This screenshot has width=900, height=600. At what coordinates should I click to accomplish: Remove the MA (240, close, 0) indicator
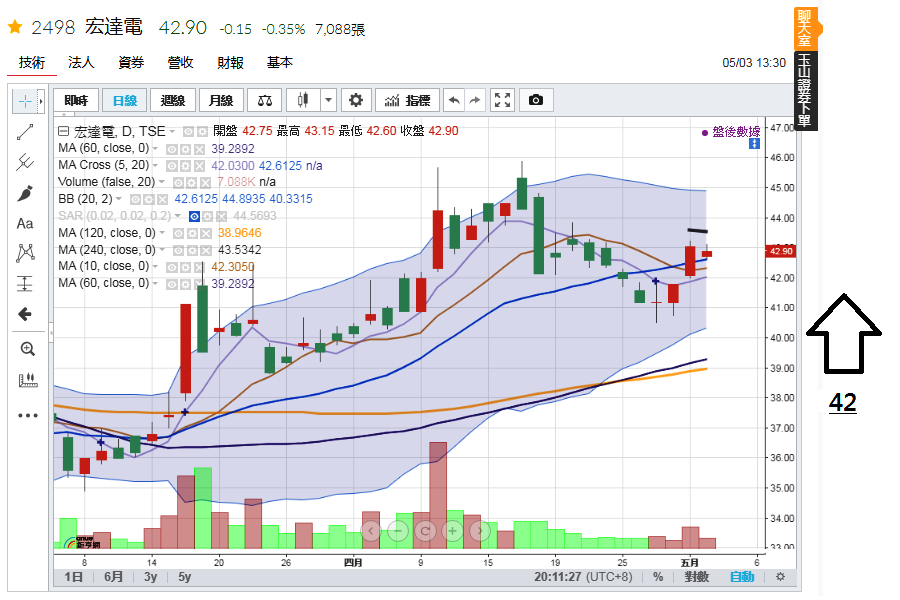(x=205, y=250)
